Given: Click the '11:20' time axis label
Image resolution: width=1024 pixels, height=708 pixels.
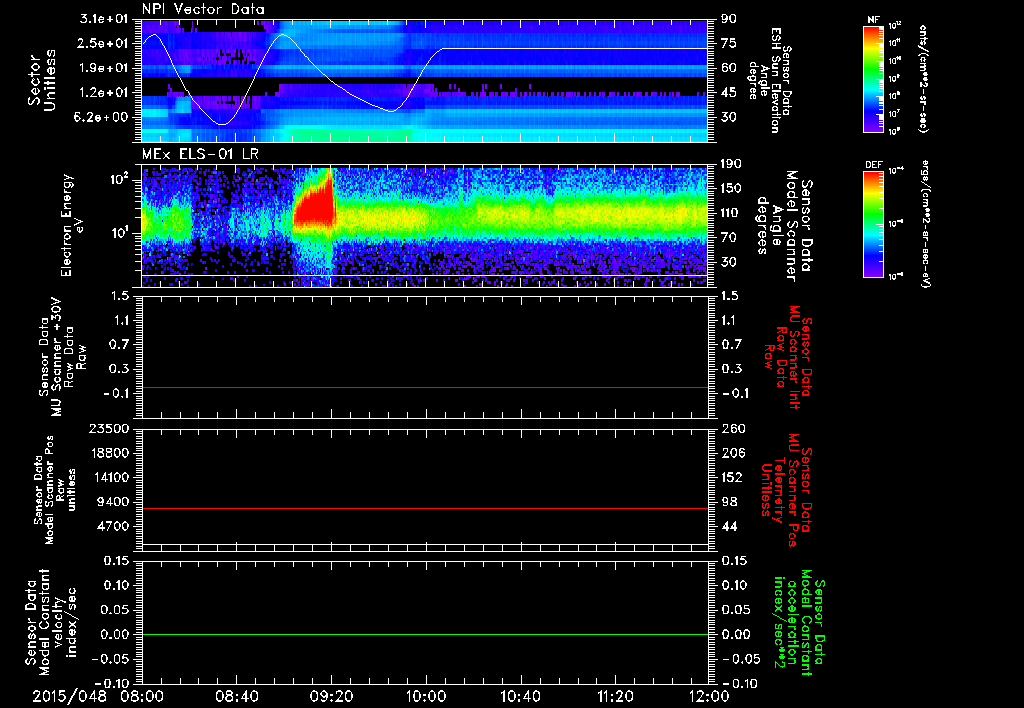Looking at the screenshot, I should 615,696.
